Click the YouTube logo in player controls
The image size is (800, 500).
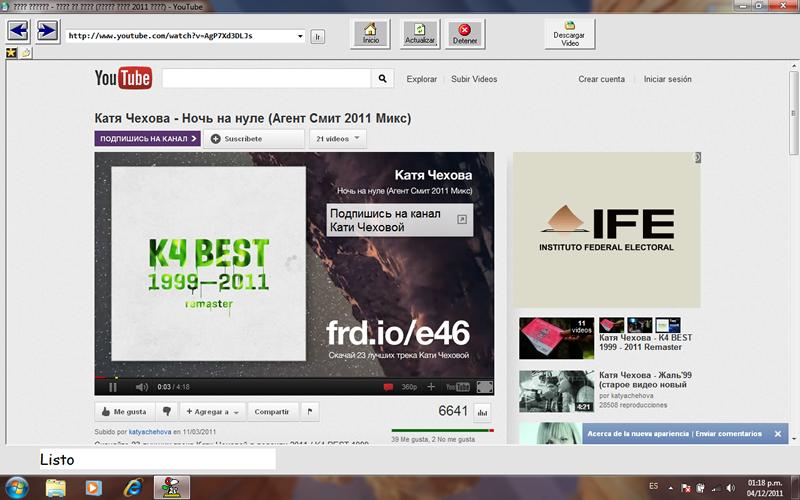pos(458,387)
